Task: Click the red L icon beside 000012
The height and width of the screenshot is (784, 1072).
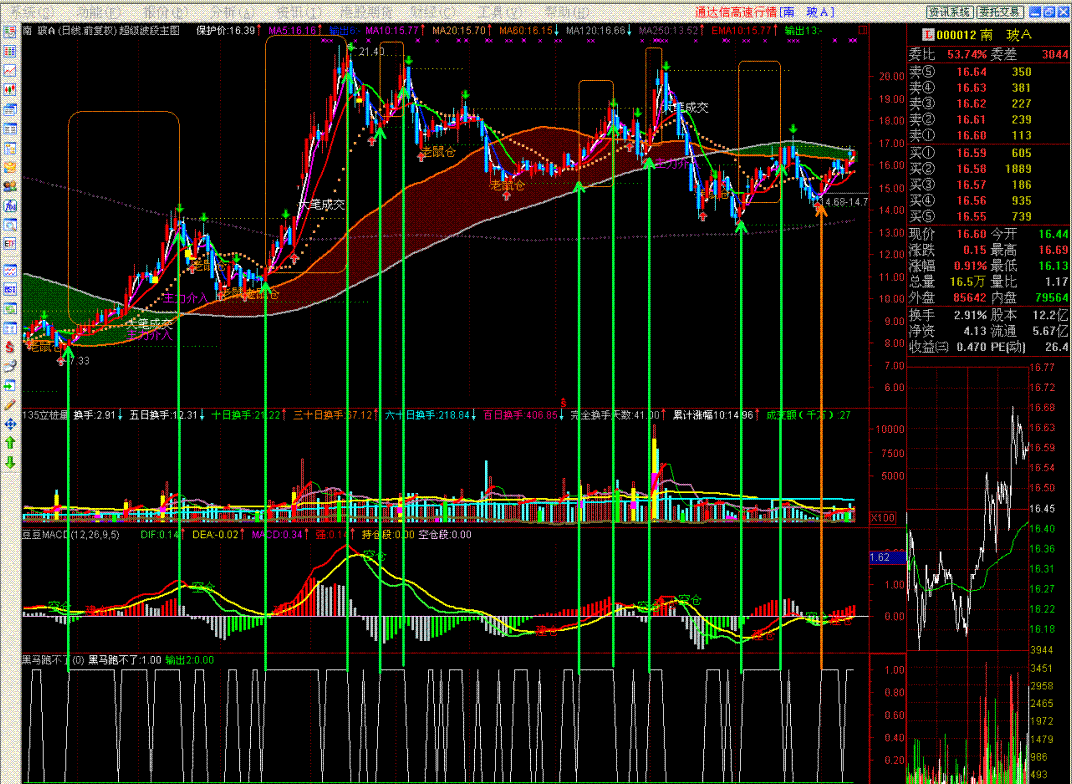Action: 928,35
